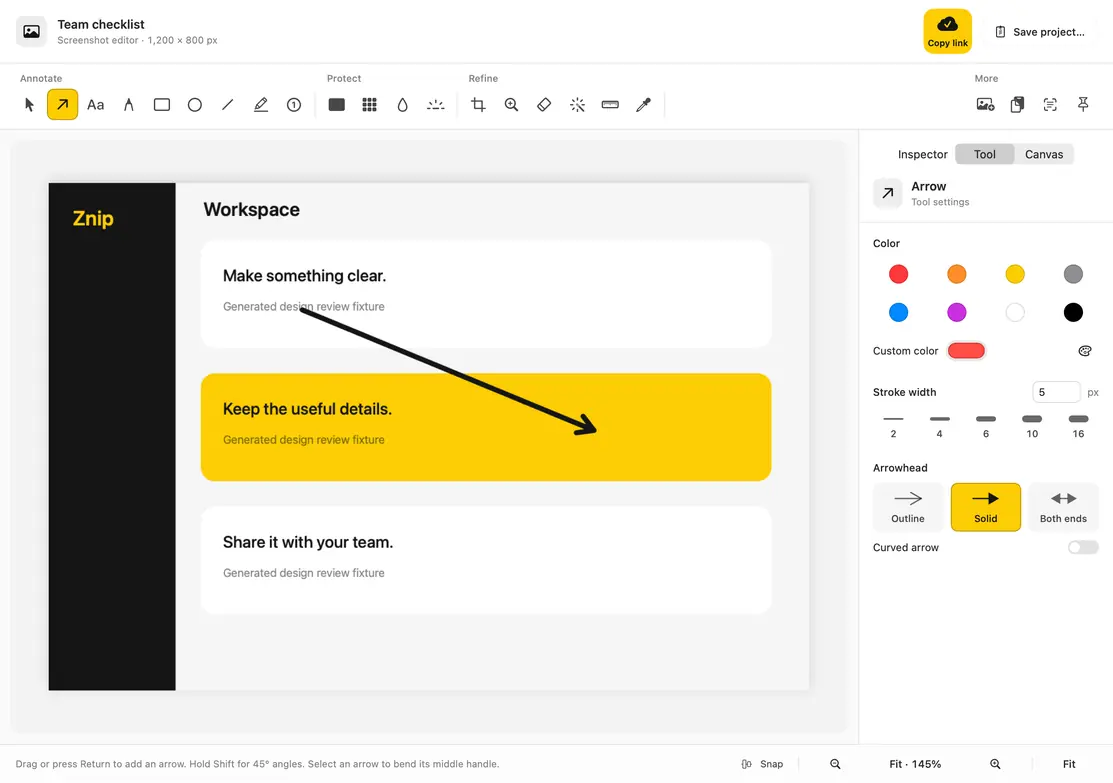1113x783 pixels.
Task: Set stroke width preset to 16
Action: 1078,426
